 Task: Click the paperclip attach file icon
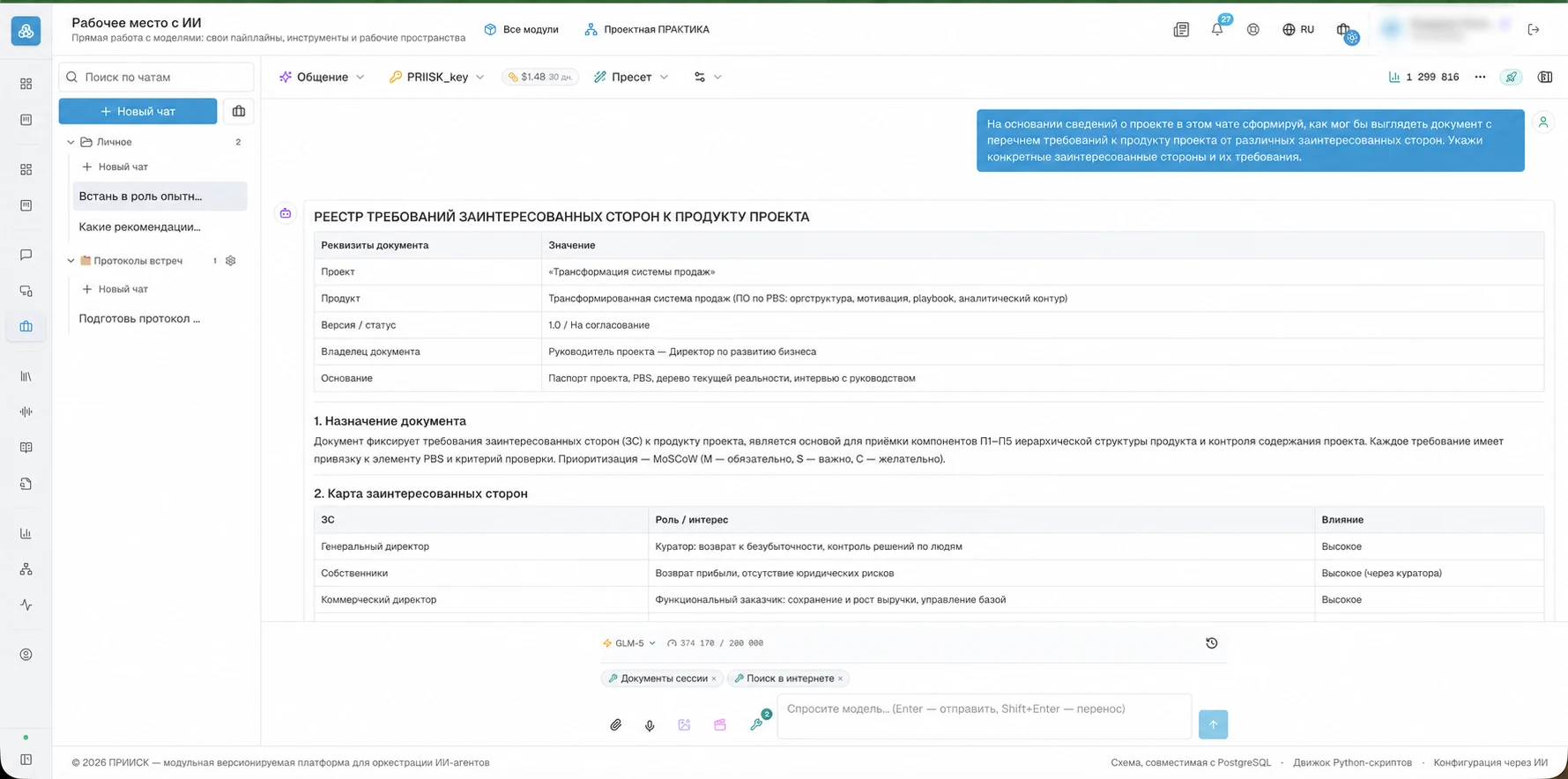(x=615, y=725)
